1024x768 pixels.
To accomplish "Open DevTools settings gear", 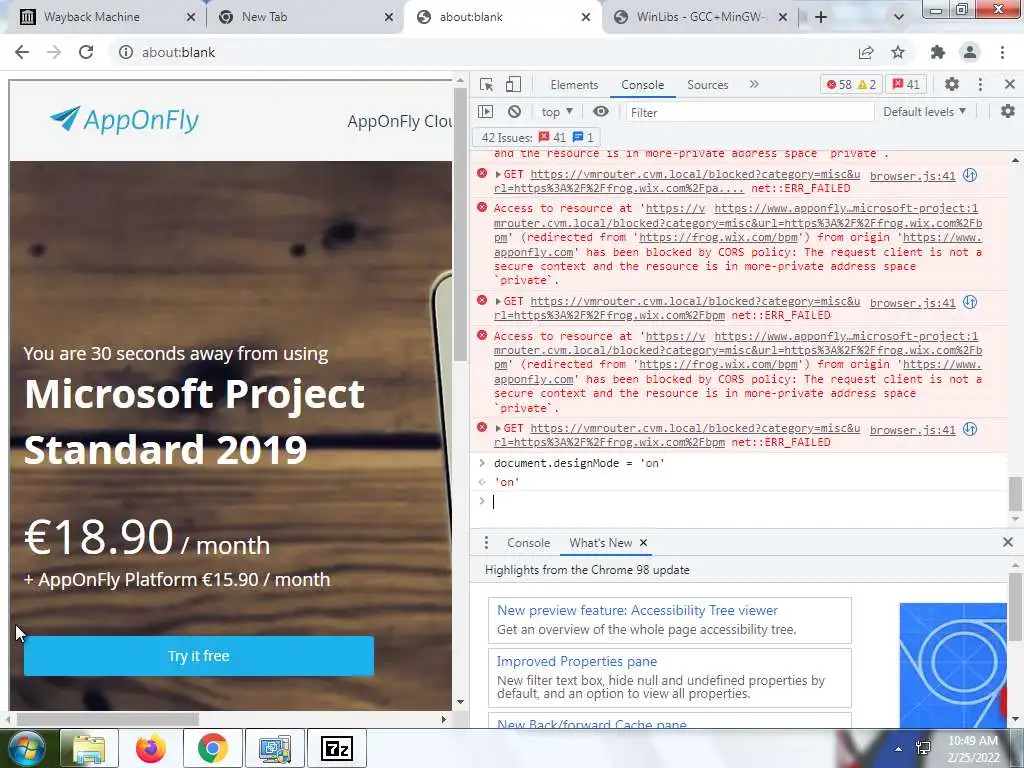I will point(952,84).
